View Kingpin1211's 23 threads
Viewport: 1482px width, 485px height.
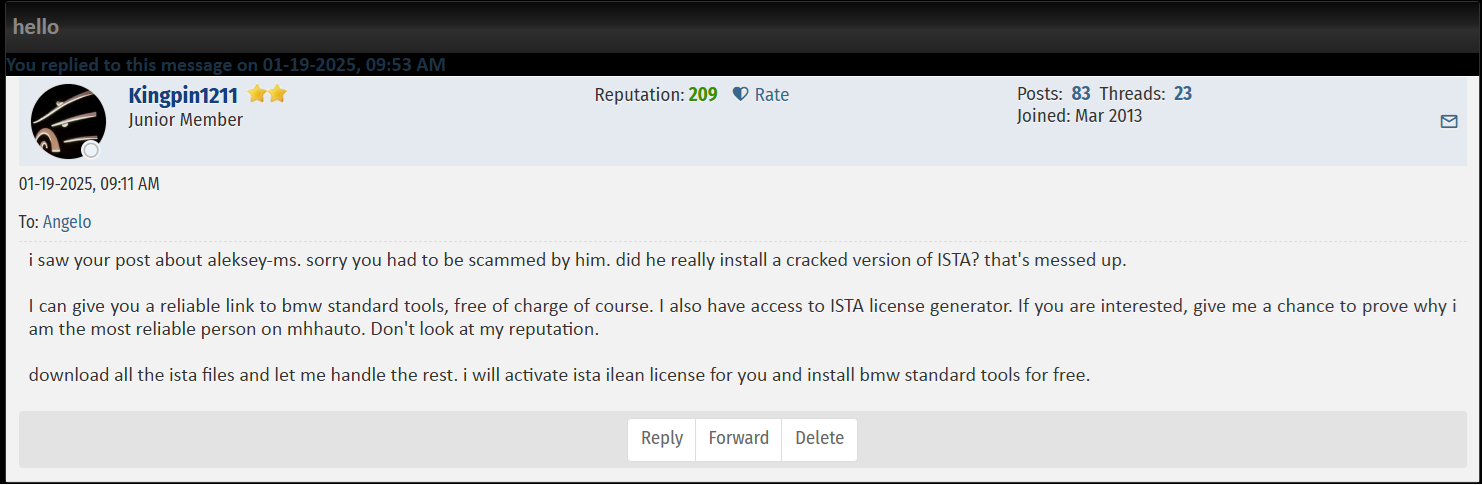(x=1183, y=94)
